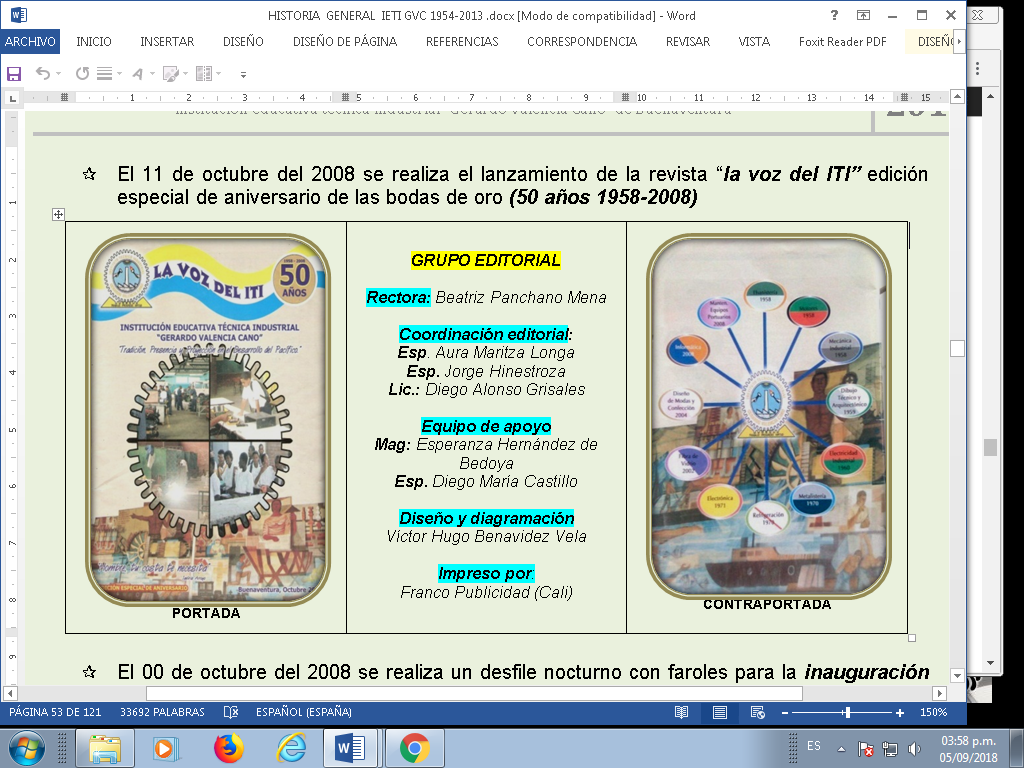Select the DISEÑO DE PÁGINA tab
The height and width of the screenshot is (768, 1024).
(x=345, y=42)
